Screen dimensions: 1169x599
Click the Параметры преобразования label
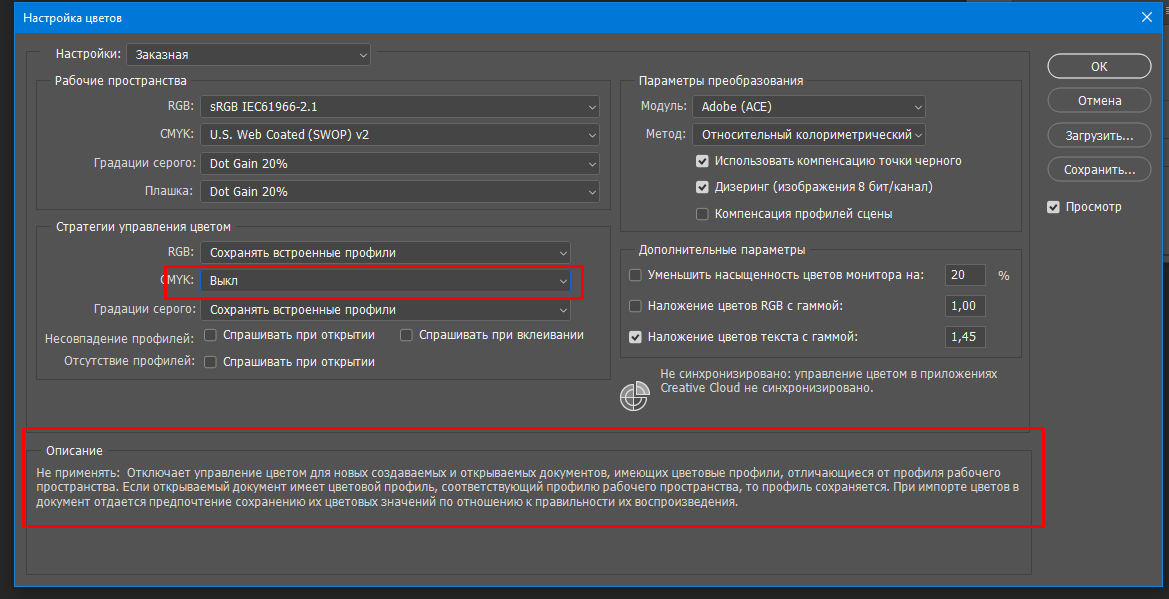(x=721, y=81)
